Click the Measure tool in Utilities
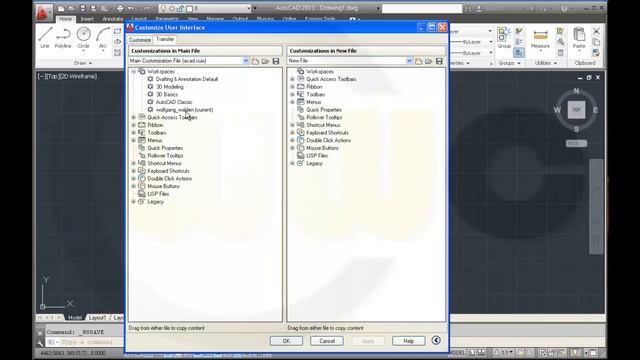This screenshot has height=360, width=640. pos(540,38)
